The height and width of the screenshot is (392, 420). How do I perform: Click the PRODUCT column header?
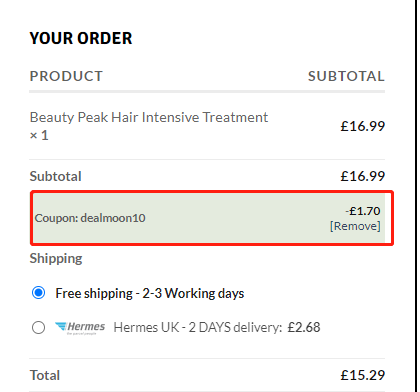pos(66,76)
